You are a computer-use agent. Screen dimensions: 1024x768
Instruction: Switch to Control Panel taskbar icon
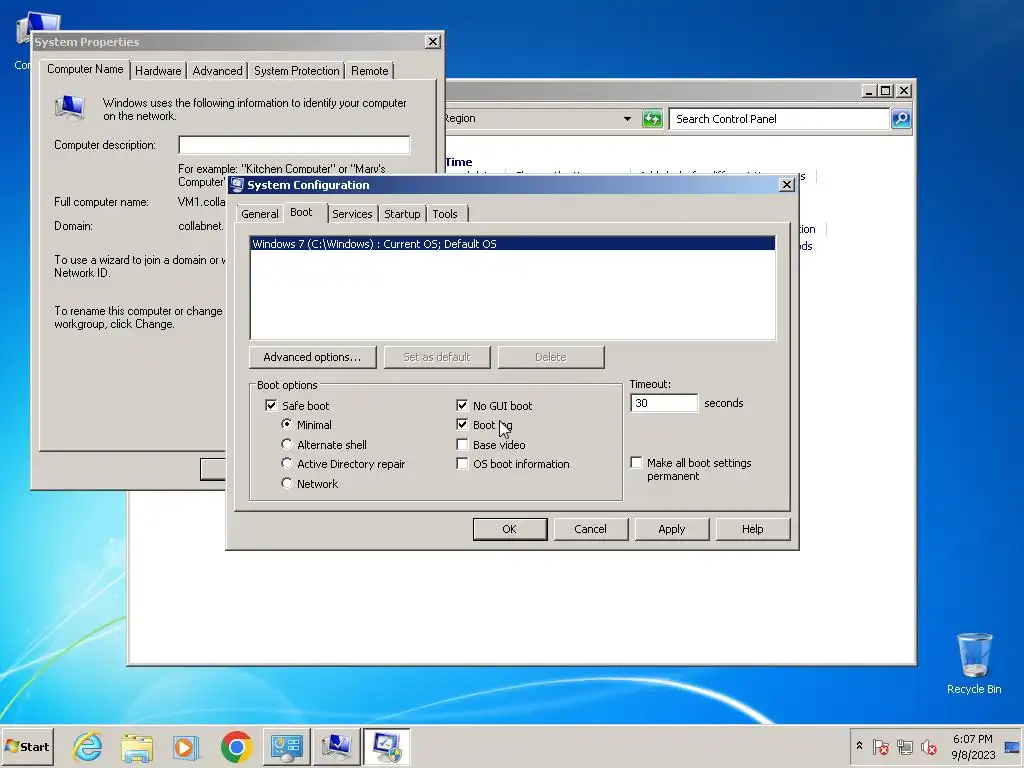[x=287, y=746]
